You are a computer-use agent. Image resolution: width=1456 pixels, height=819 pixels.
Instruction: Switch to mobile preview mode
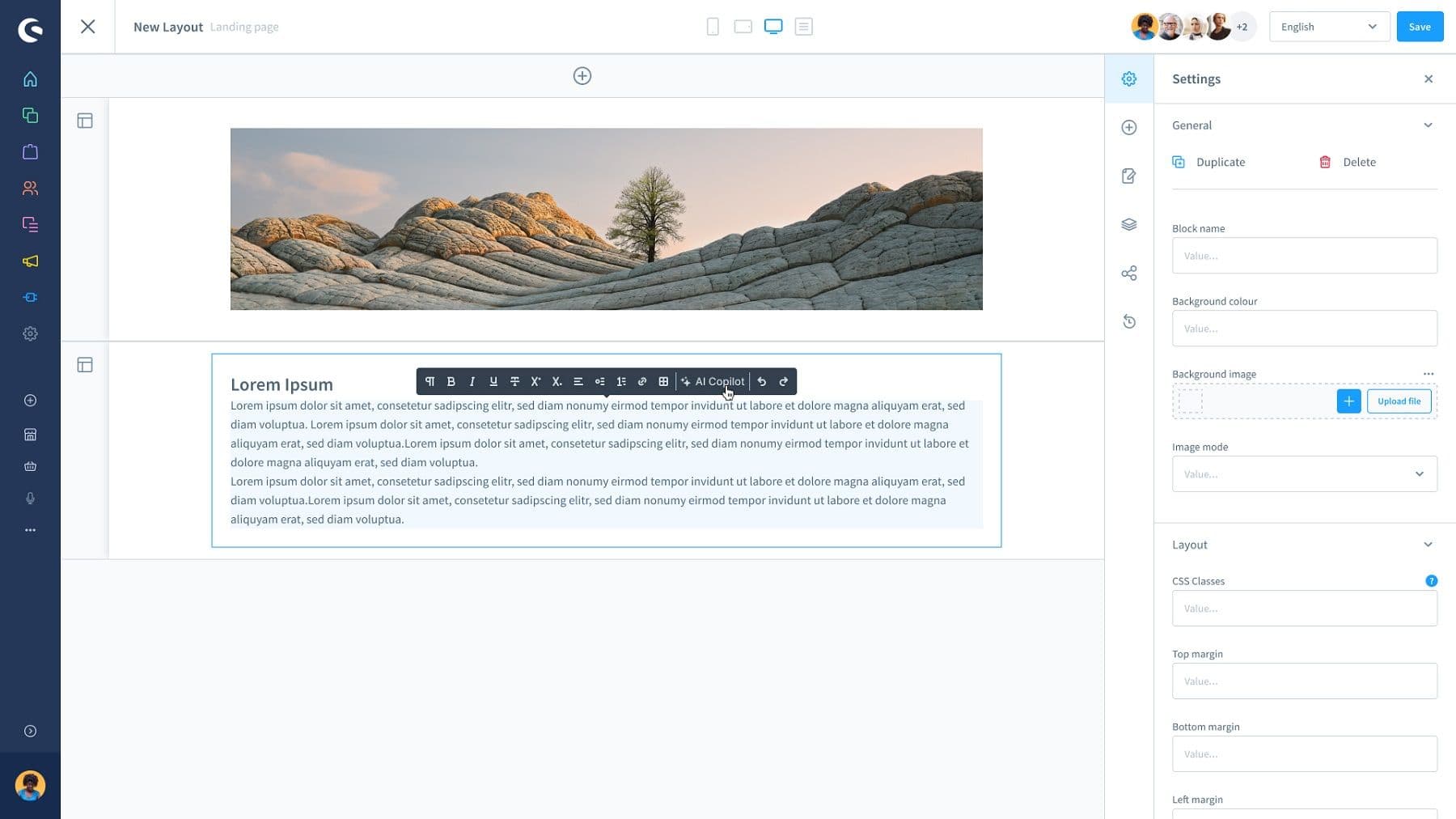[x=713, y=26]
